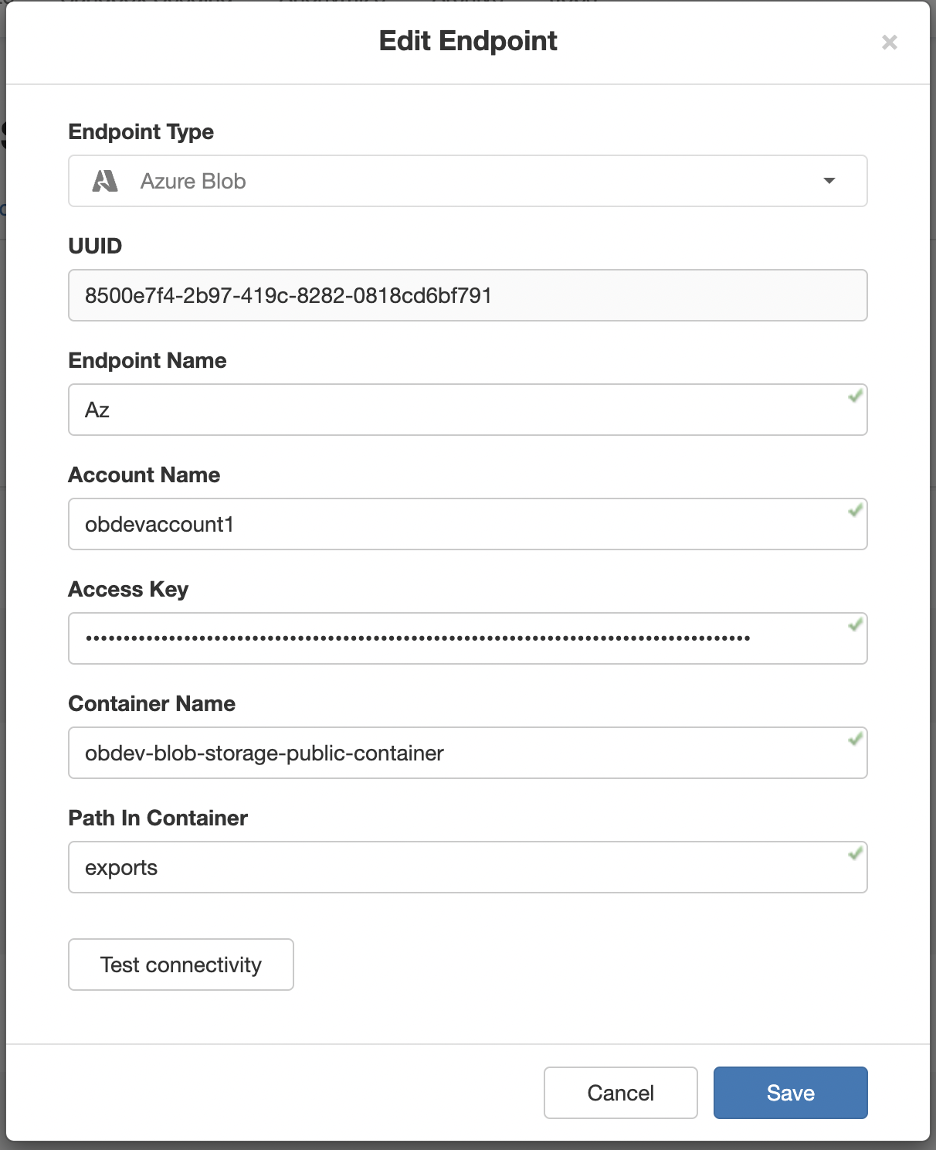Click the green check beside Access Key
The image size is (936, 1150).
[853, 625]
